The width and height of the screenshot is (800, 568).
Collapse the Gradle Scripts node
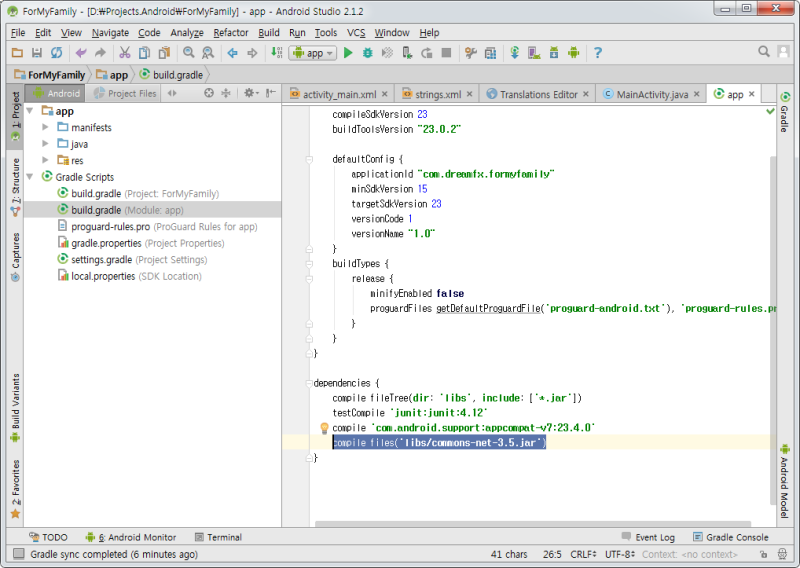coord(30,177)
